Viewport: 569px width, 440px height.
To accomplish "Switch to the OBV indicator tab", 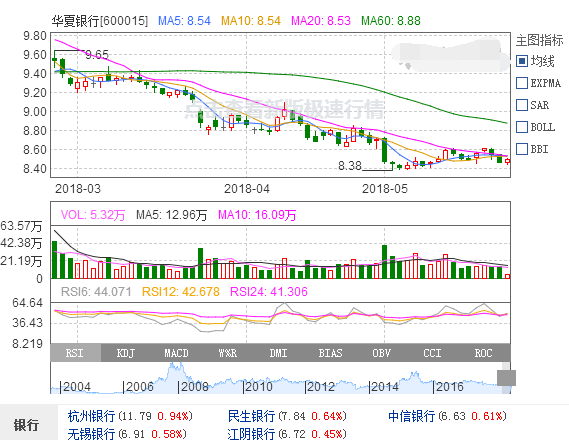I will [x=381, y=353].
